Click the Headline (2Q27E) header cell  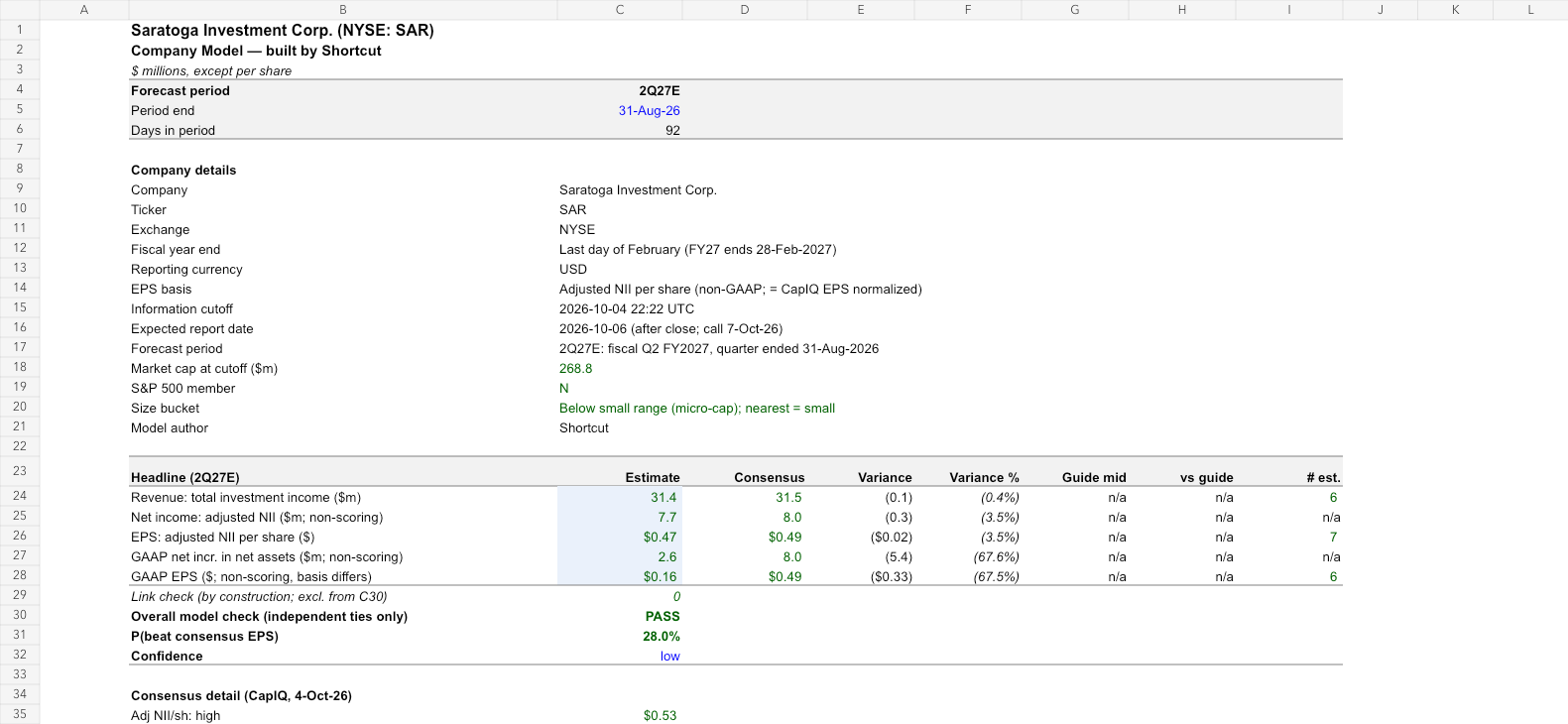tap(184, 478)
